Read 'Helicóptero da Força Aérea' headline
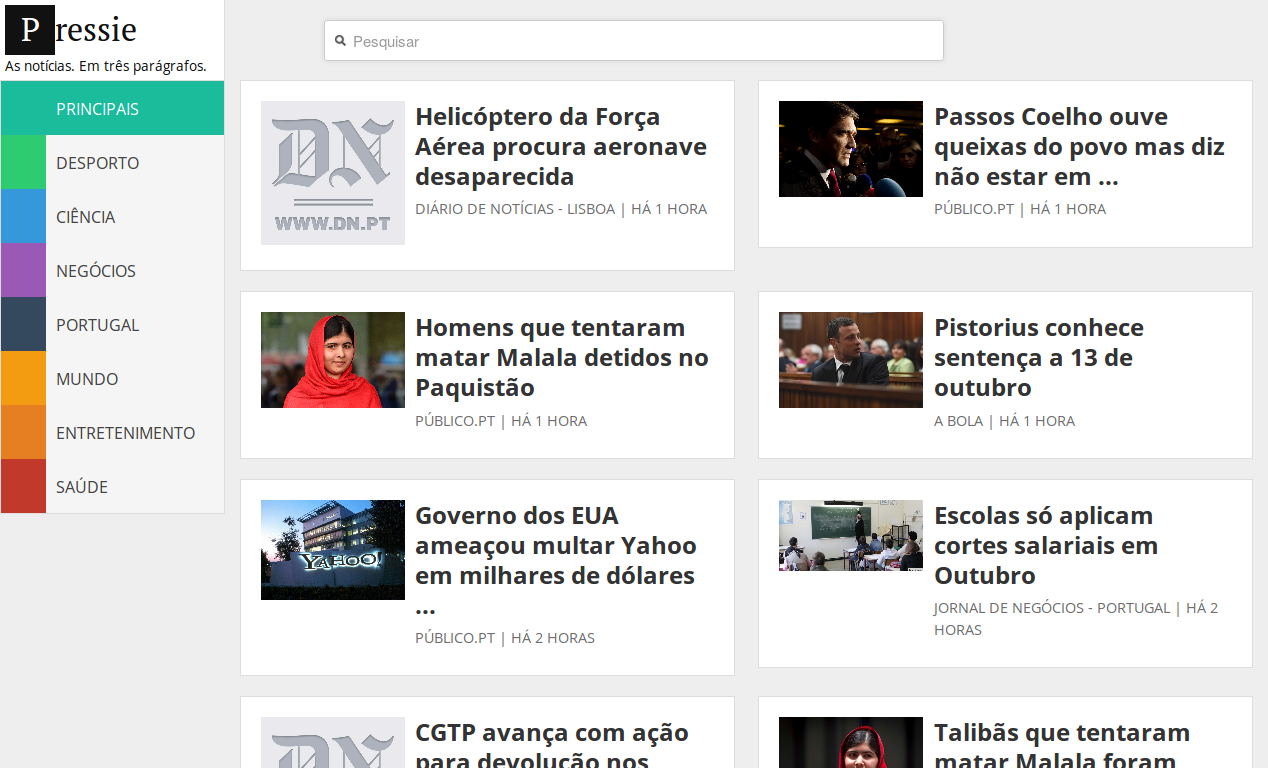The width and height of the screenshot is (1268, 768). pos(560,147)
